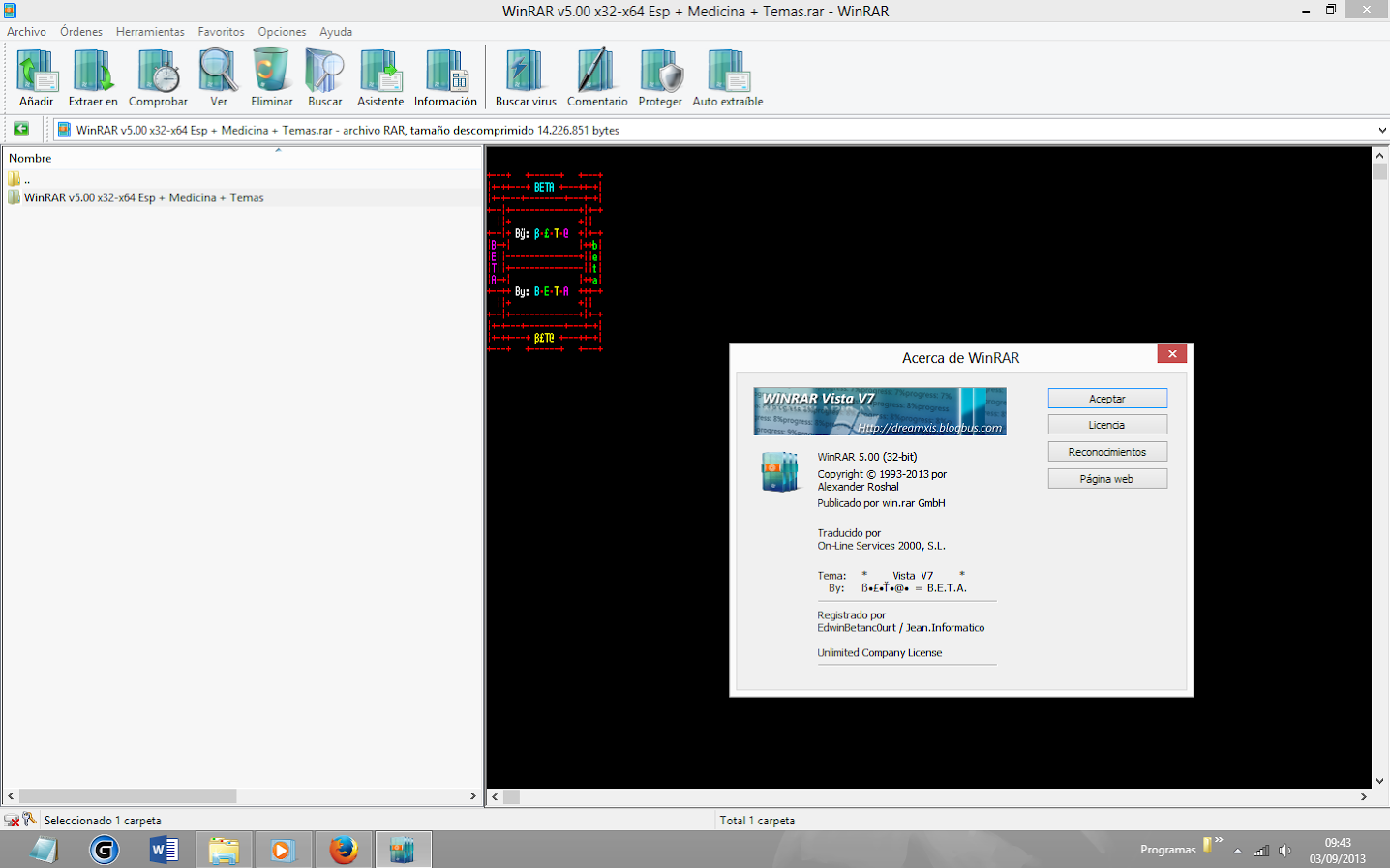Image resolution: width=1390 pixels, height=868 pixels.
Task: Open the address bar dropdown arrow
Action: (x=1381, y=130)
